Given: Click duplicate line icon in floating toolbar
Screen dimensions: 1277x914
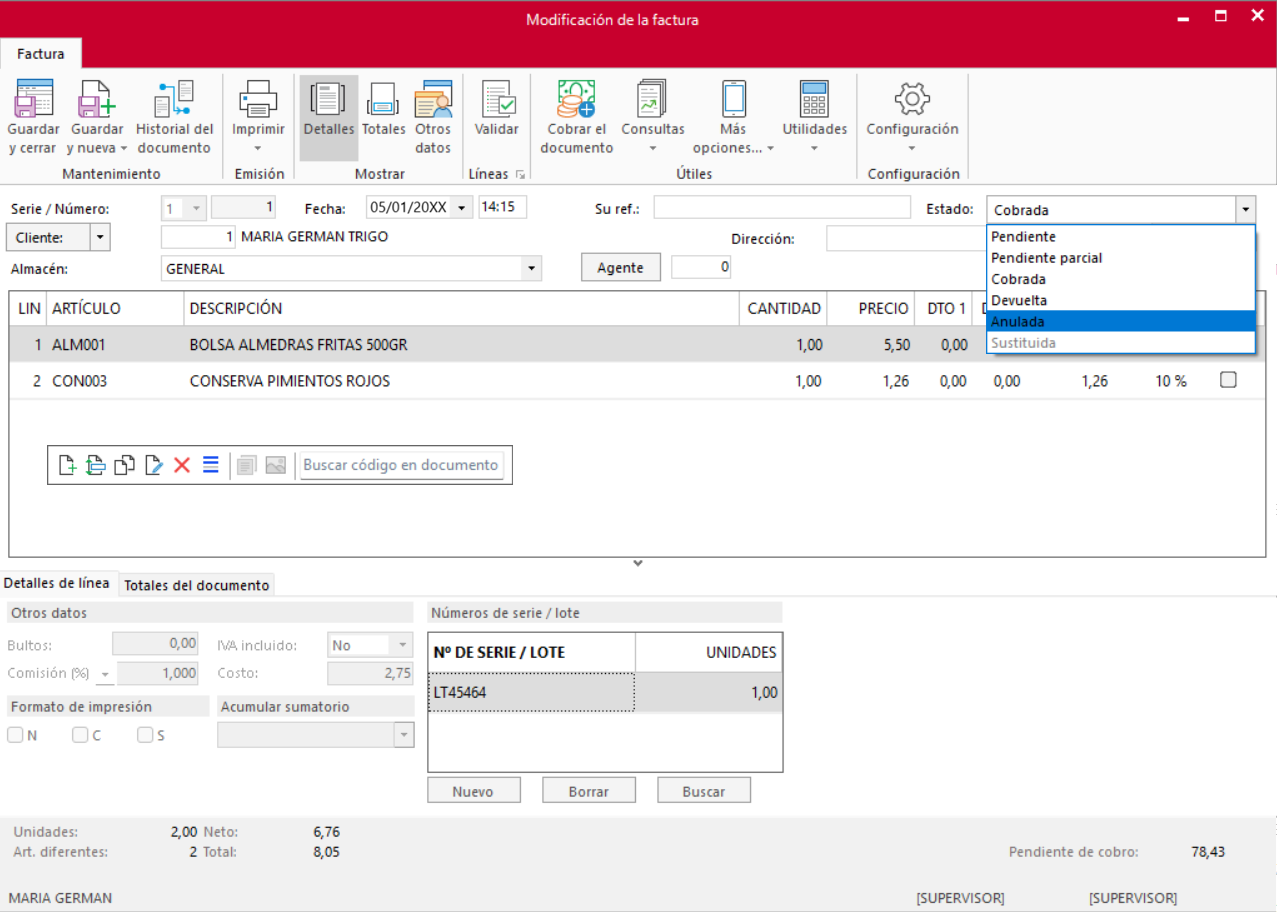Looking at the screenshot, I should tap(124, 465).
